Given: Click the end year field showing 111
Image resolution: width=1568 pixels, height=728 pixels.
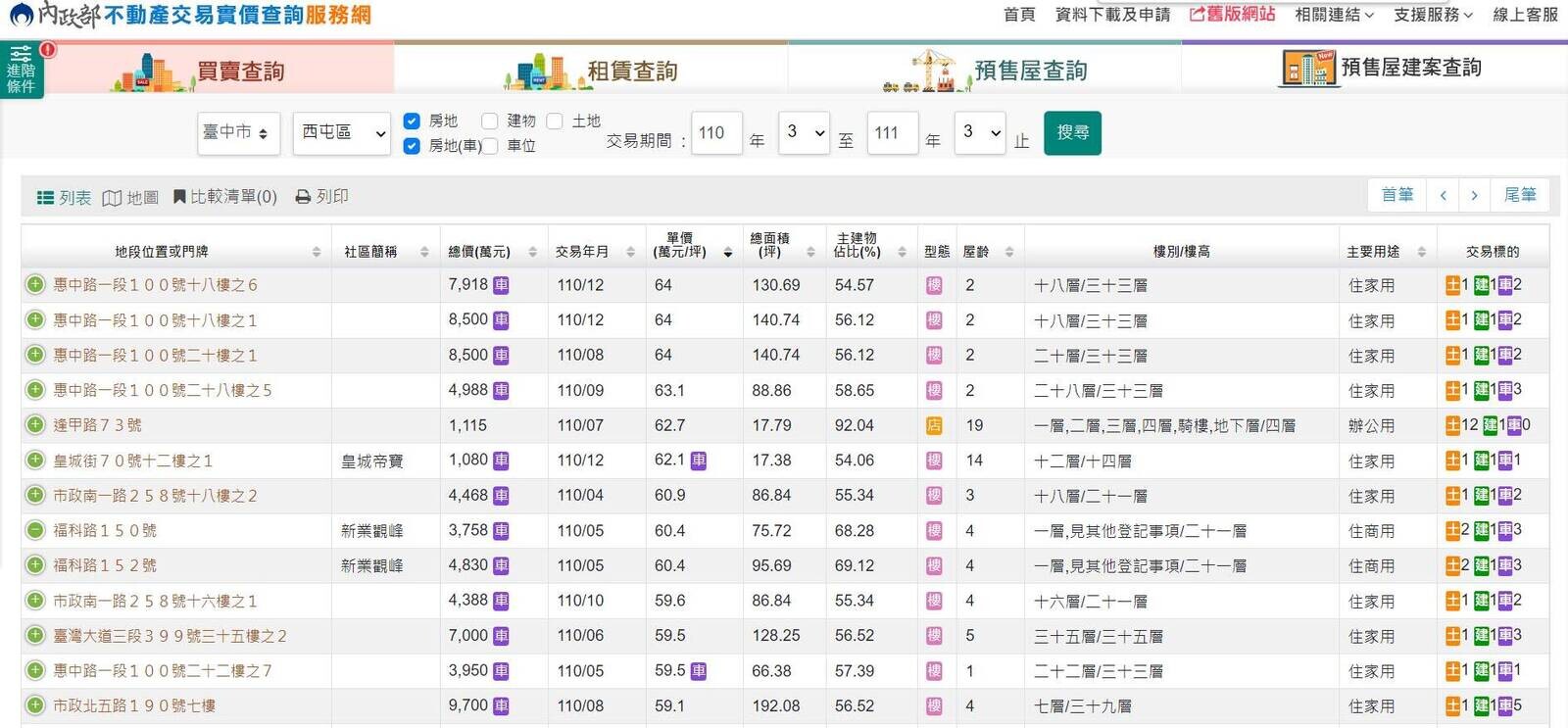Looking at the screenshot, I should 893,132.
